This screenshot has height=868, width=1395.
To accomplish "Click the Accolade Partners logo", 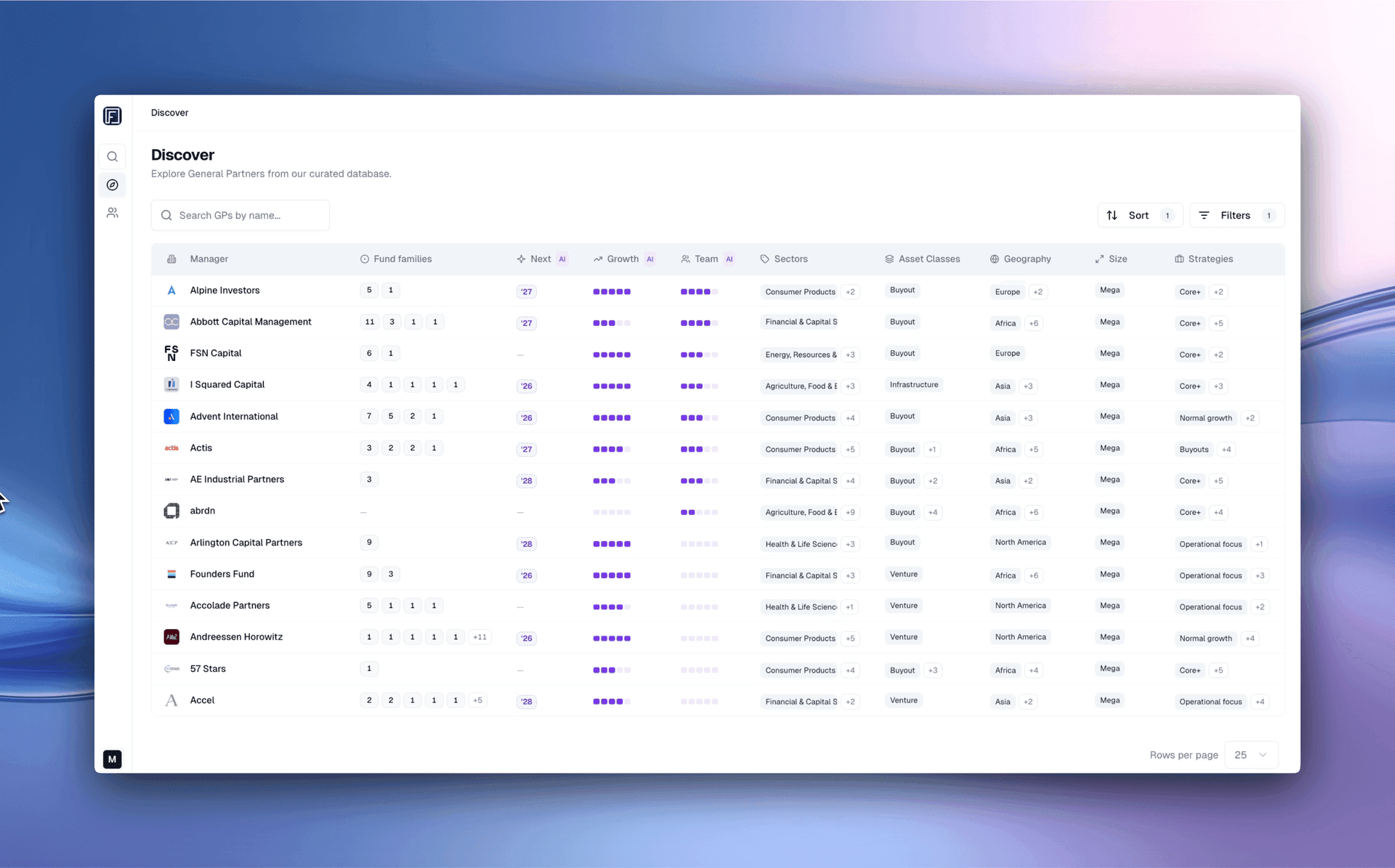I will pos(171,606).
